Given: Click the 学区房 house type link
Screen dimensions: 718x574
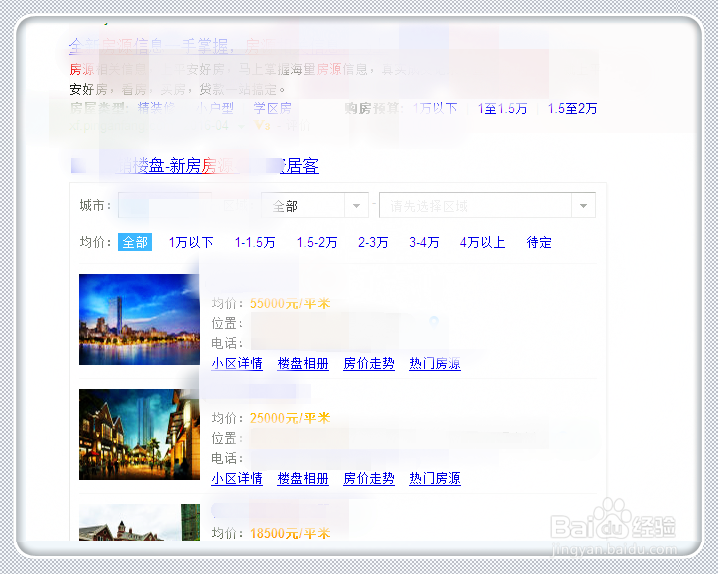Looking at the screenshot, I should (x=272, y=108).
